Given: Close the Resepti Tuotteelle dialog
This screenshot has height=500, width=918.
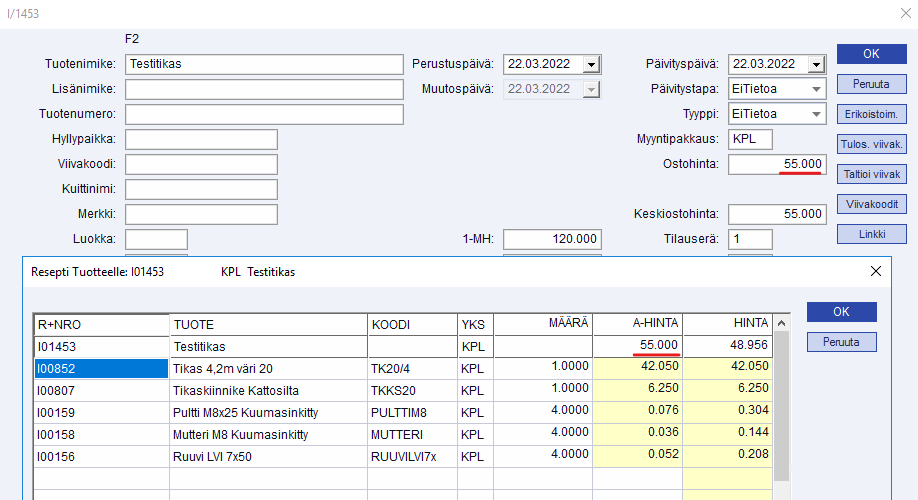Looking at the screenshot, I should pos(876,271).
